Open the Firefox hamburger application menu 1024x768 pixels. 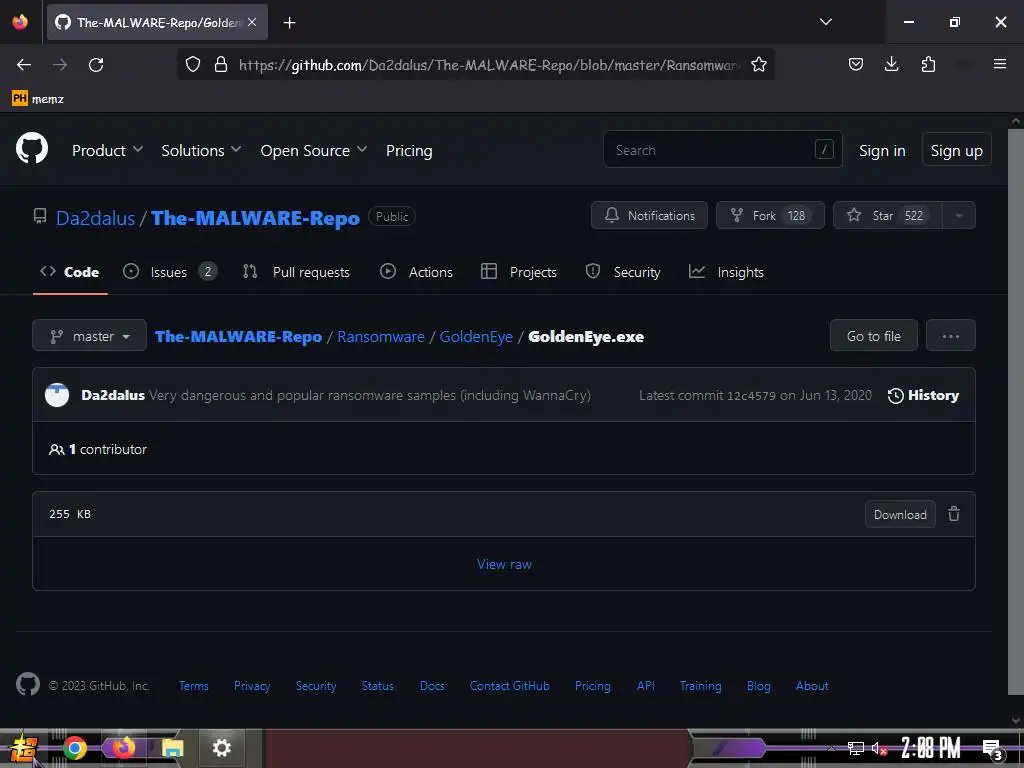[999, 64]
